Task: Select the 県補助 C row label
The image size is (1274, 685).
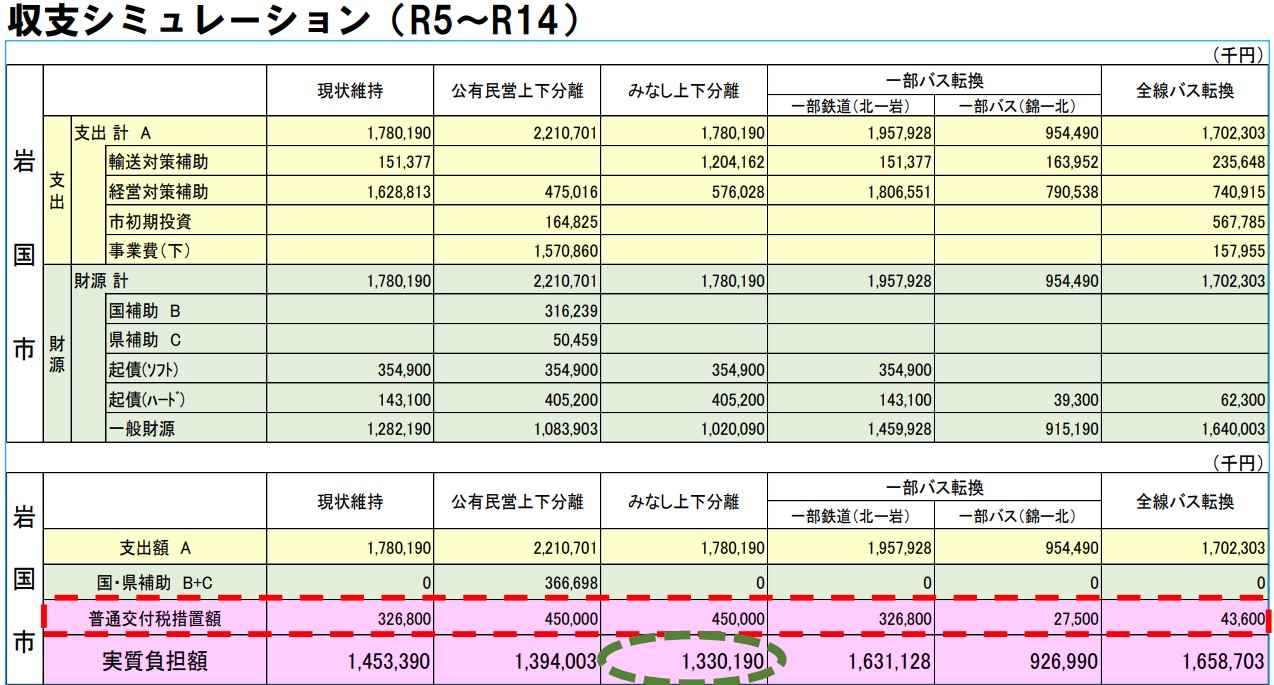Action: point(146,340)
